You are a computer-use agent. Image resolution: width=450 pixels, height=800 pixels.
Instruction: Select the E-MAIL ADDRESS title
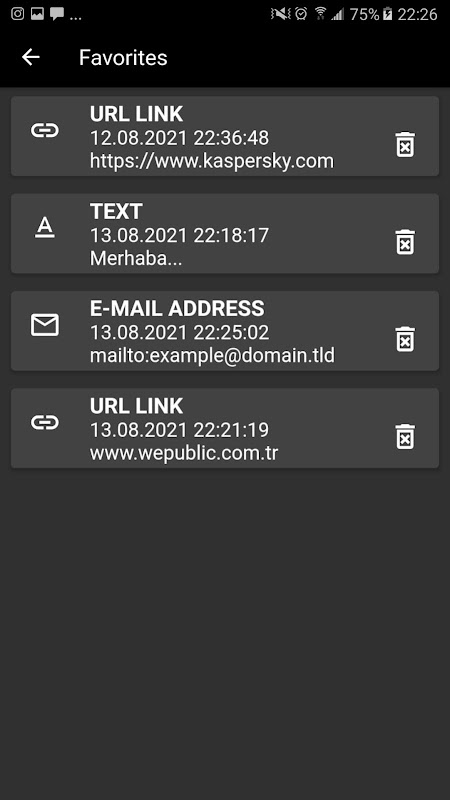(x=177, y=309)
